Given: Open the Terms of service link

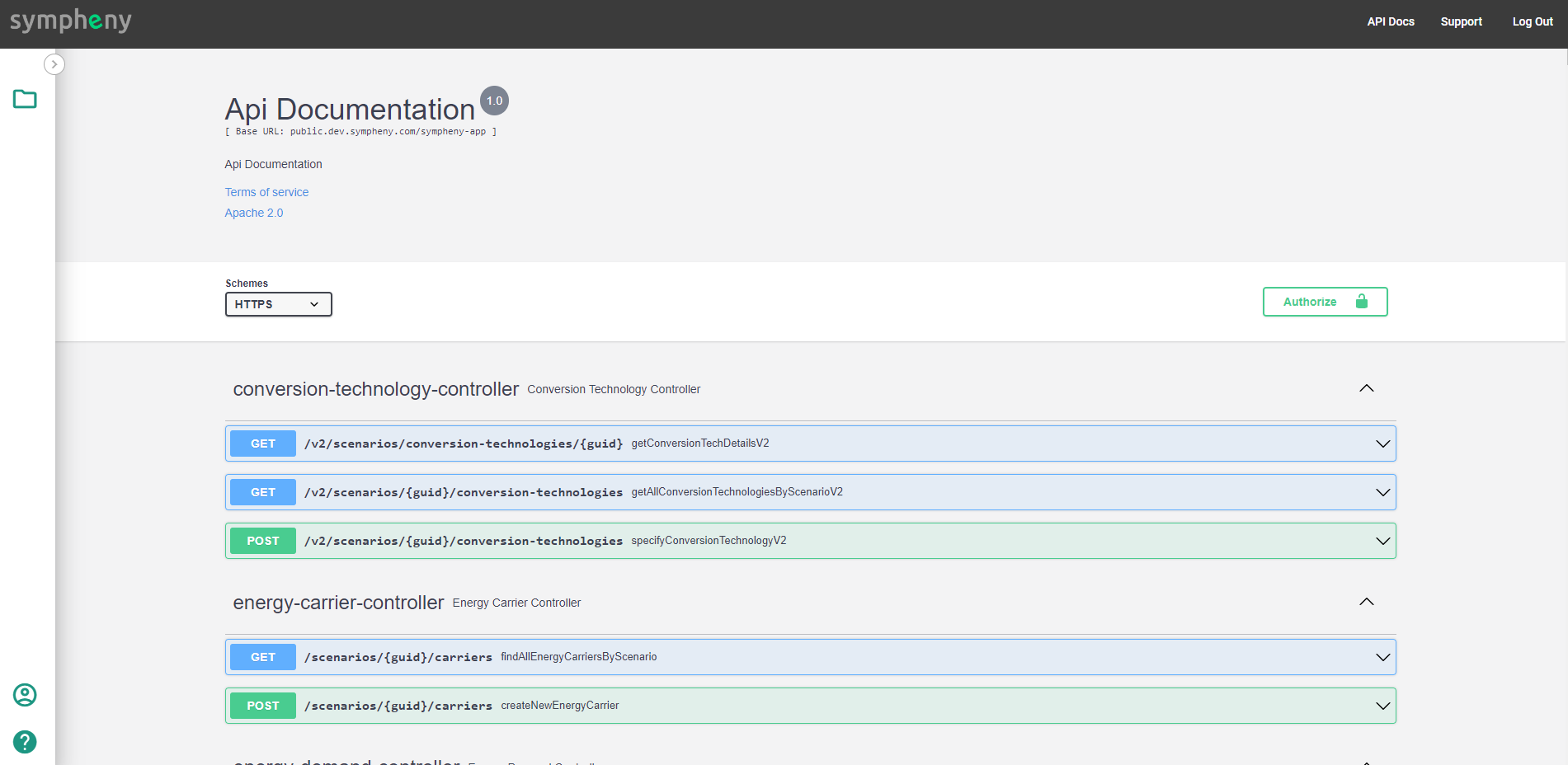Looking at the screenshot, I should 266,192.
